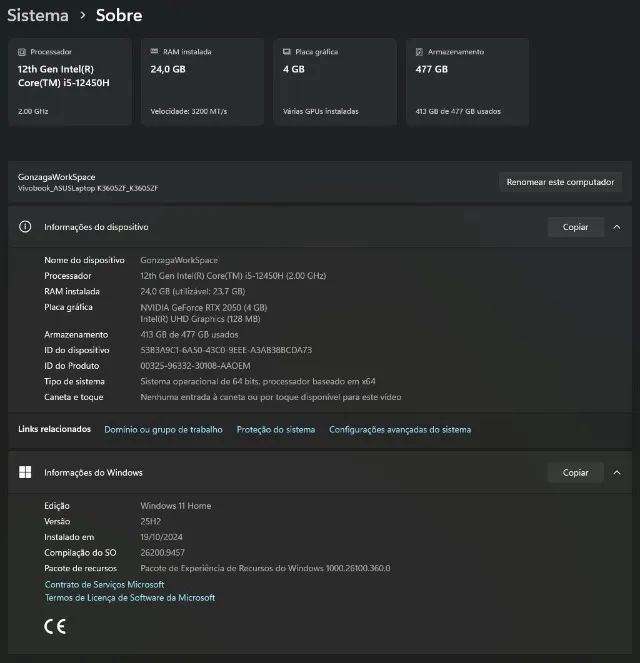Open Contrato de Serviços Microsoft link
Image resolution: width=640 pixels, height=663 pixels.
(104, 584)
